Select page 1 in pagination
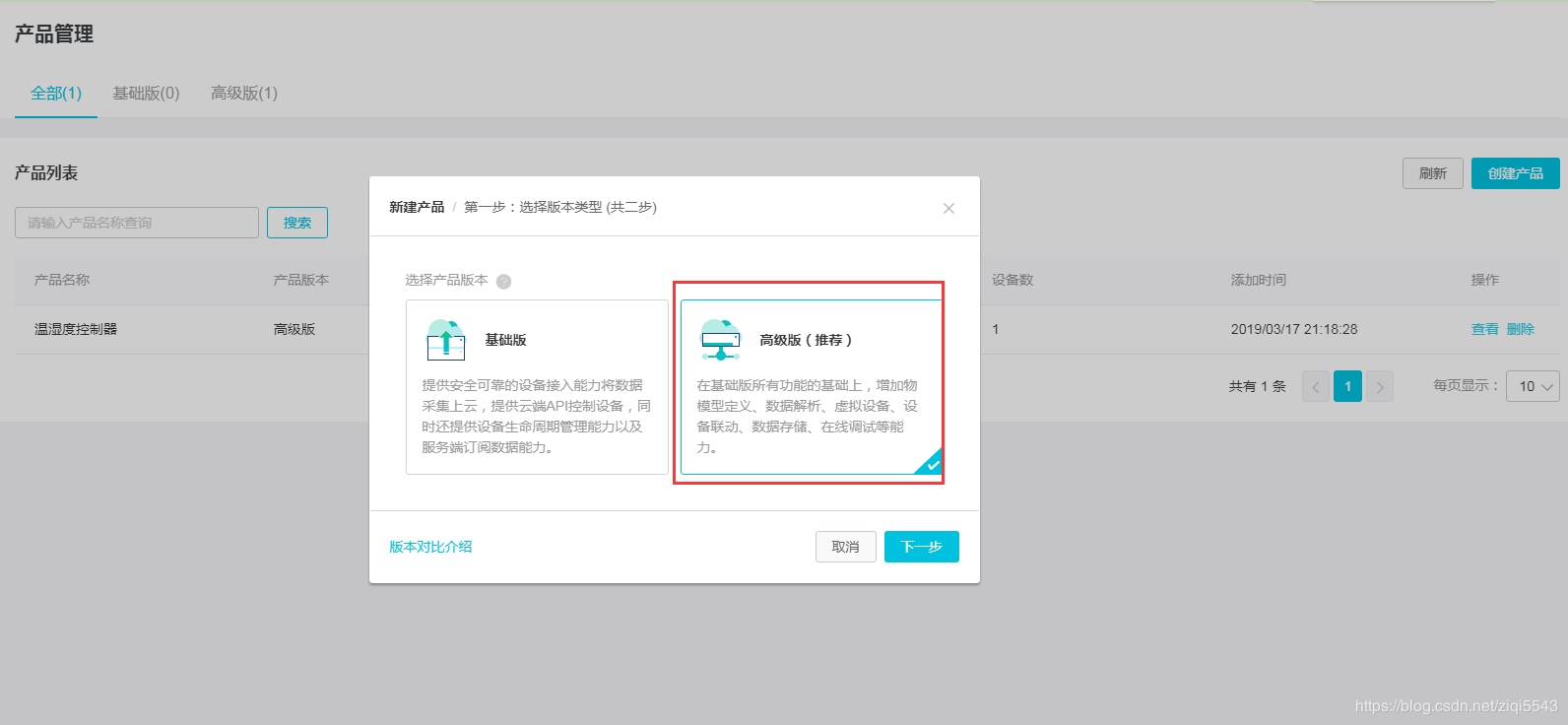 click(x=1347, y=386)
